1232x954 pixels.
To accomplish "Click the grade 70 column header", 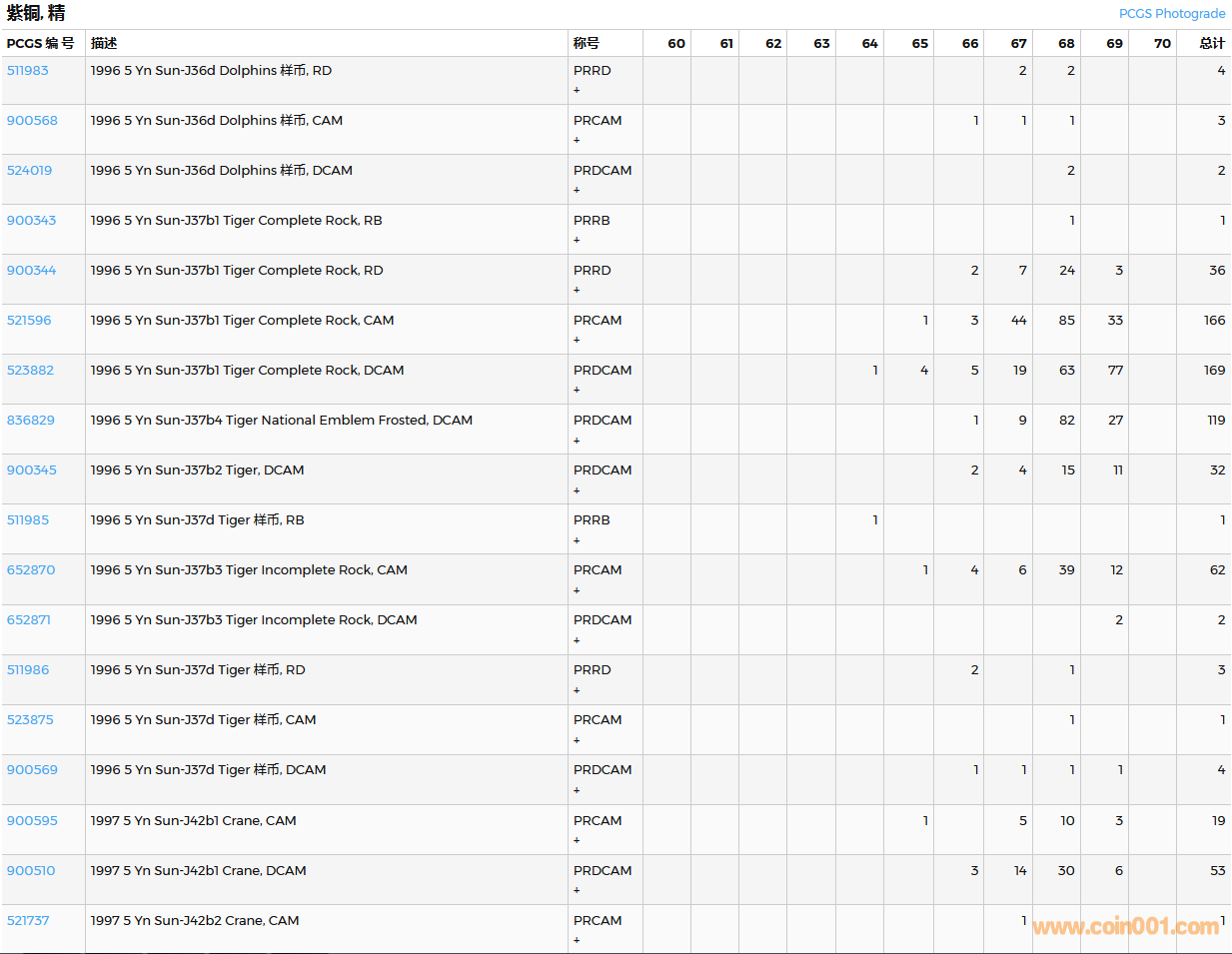I will 1162,43.
